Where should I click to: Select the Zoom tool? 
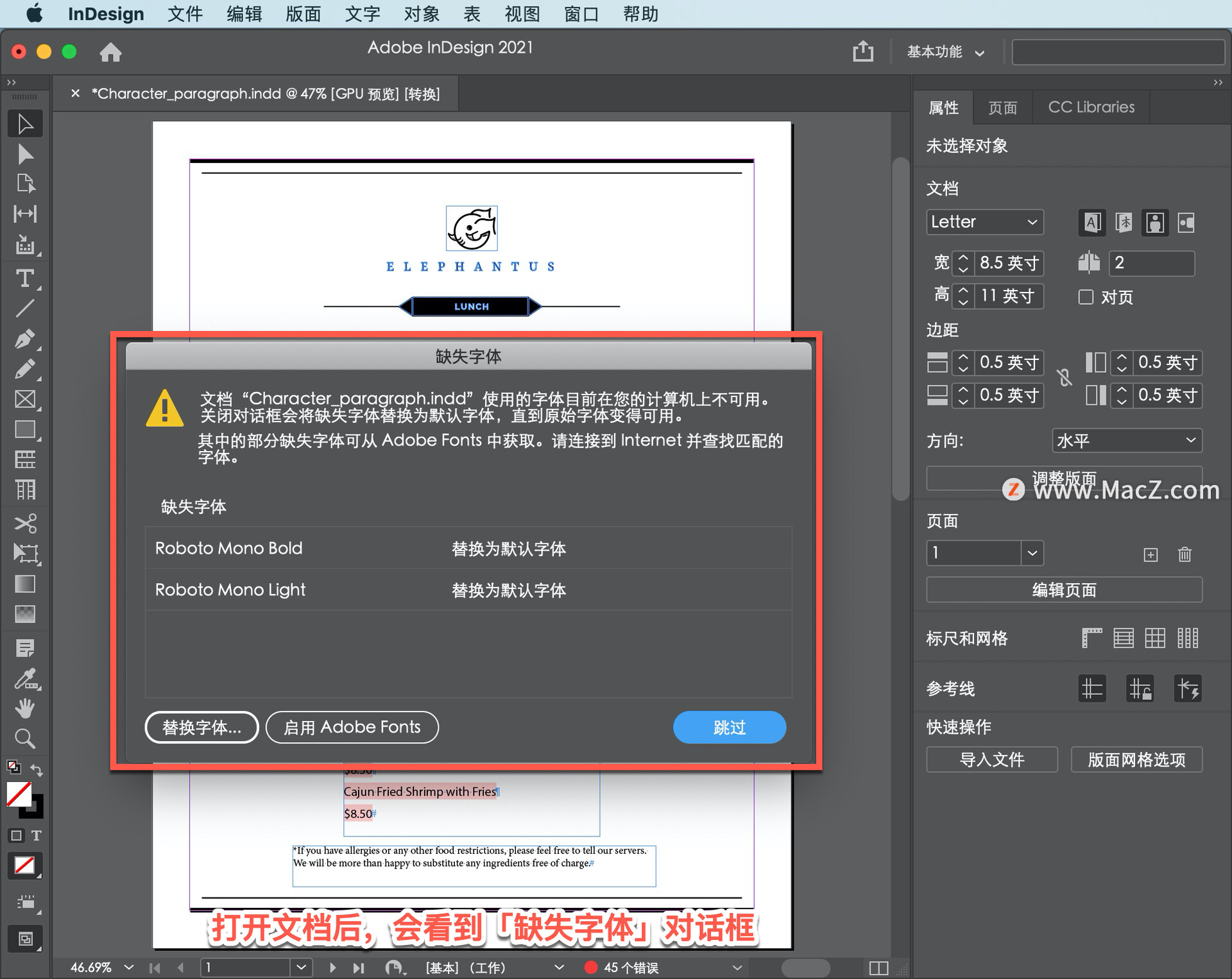[25, 739]
